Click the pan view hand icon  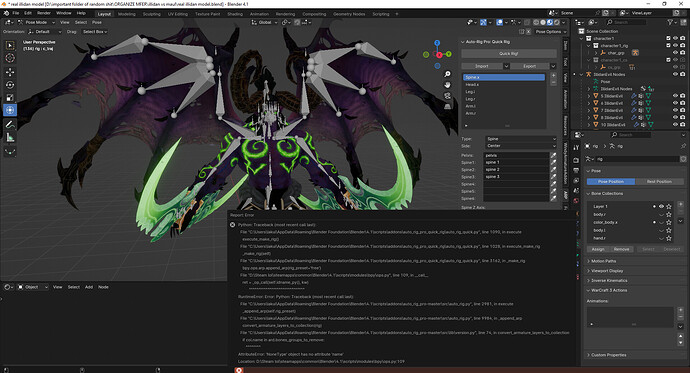(447, 85)
